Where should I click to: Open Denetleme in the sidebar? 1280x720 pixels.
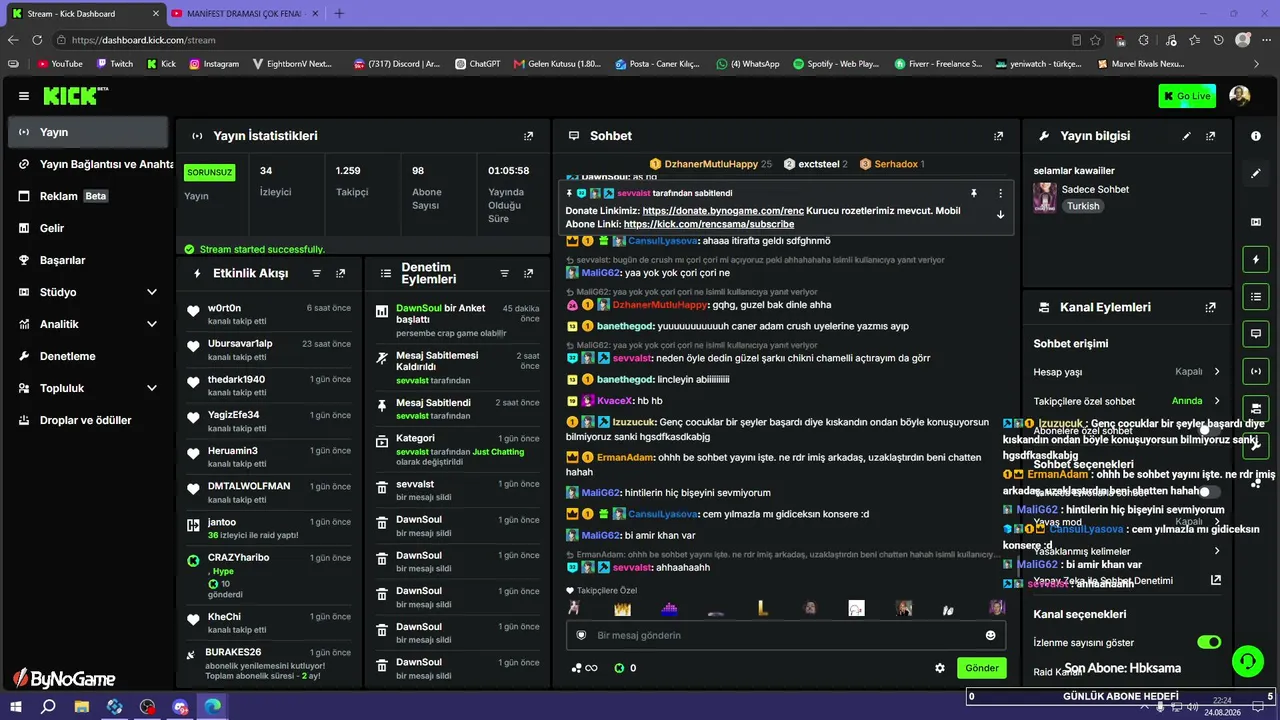(88, 356)
